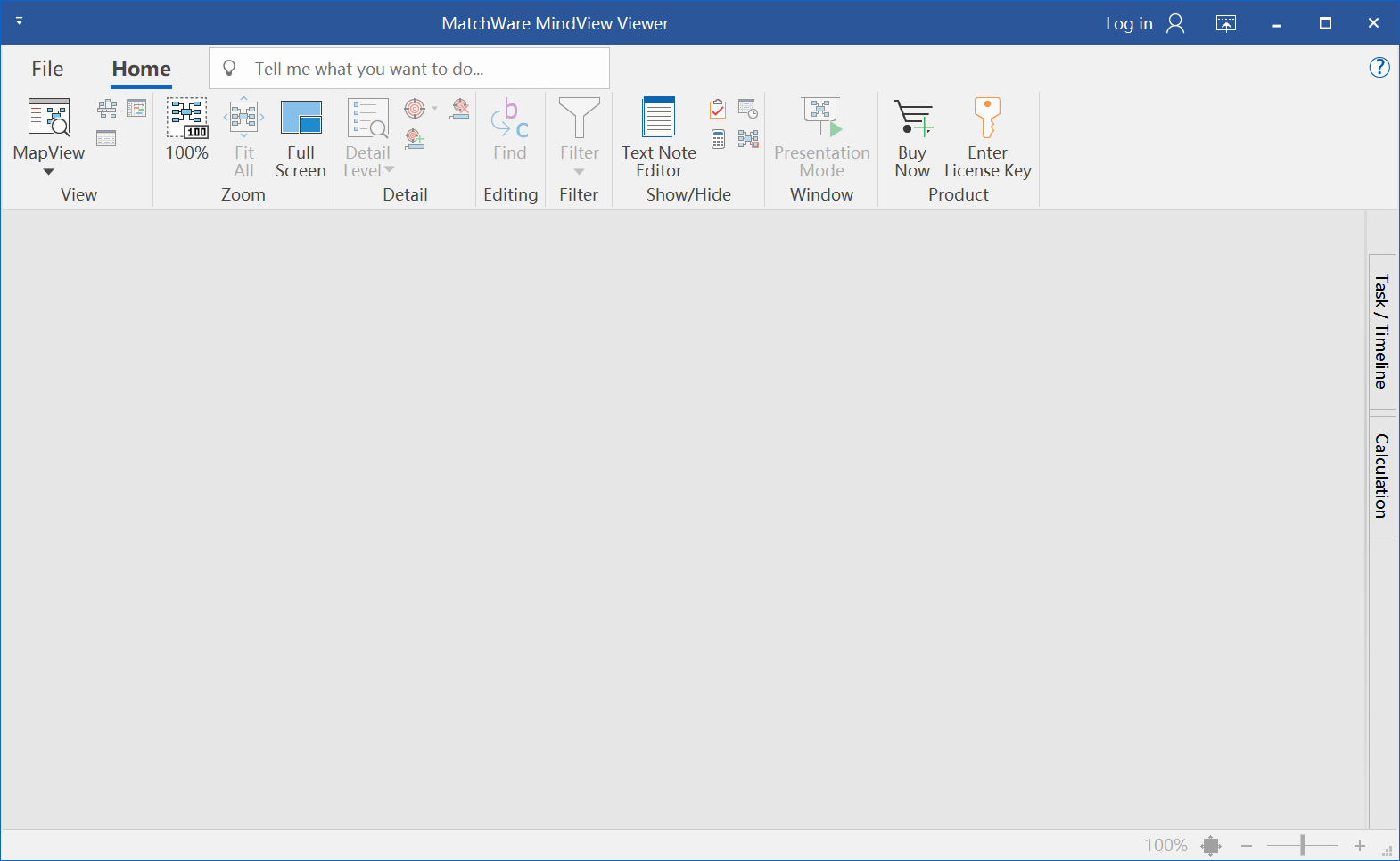
Task: Click the MapView magnifier icon
Action: click(49, 117)
